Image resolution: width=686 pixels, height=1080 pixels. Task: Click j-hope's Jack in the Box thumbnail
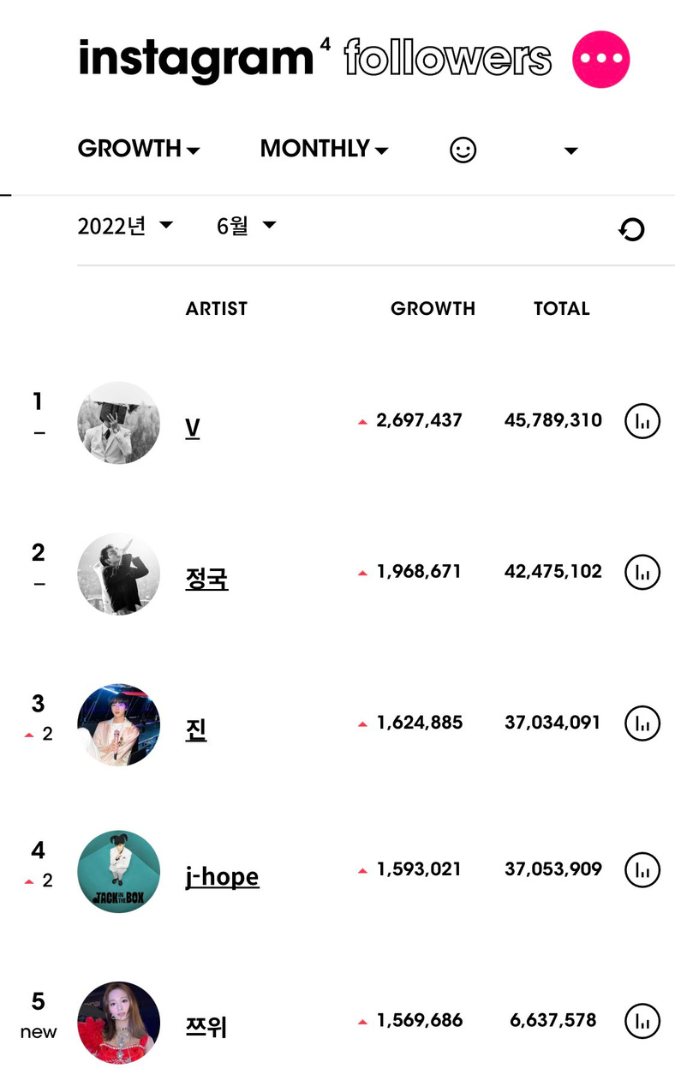[x=118, y=871]
